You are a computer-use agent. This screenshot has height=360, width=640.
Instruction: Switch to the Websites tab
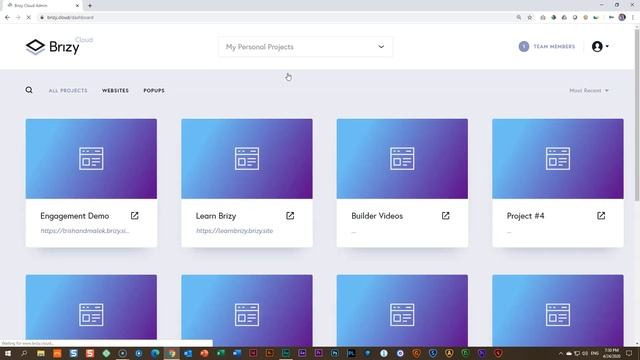[115, 90]
